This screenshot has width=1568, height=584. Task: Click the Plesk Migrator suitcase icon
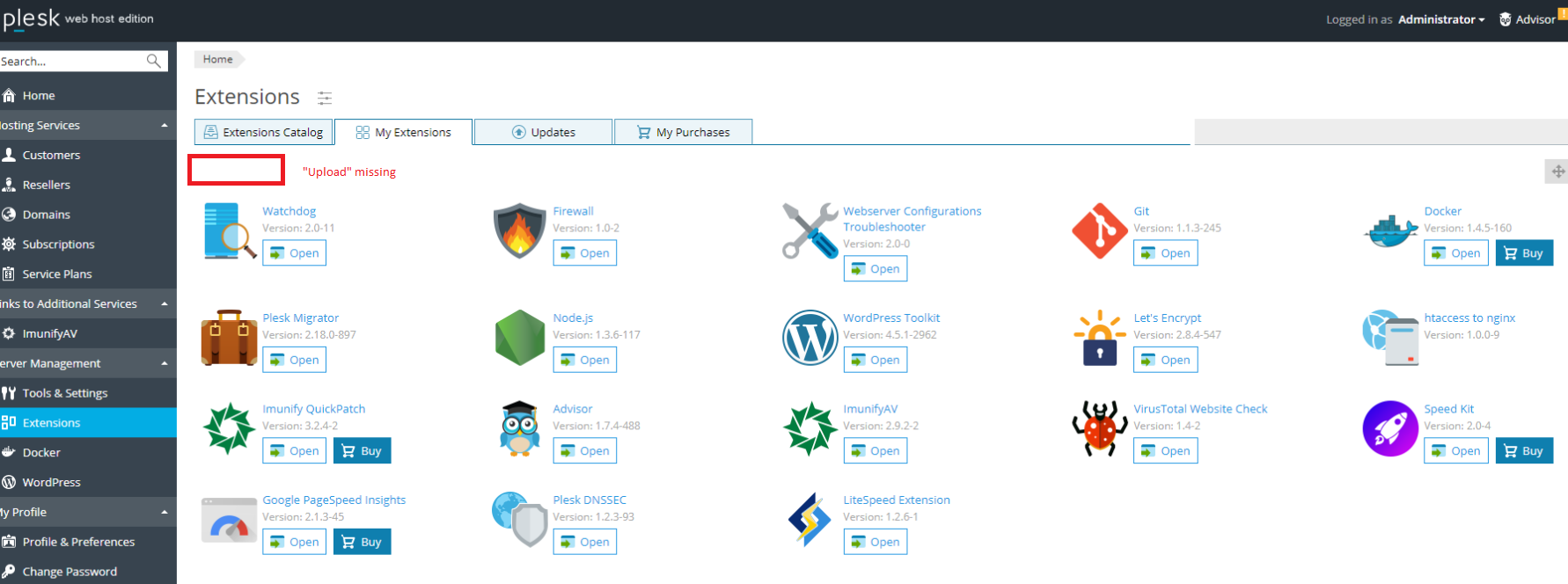point(229,338)
